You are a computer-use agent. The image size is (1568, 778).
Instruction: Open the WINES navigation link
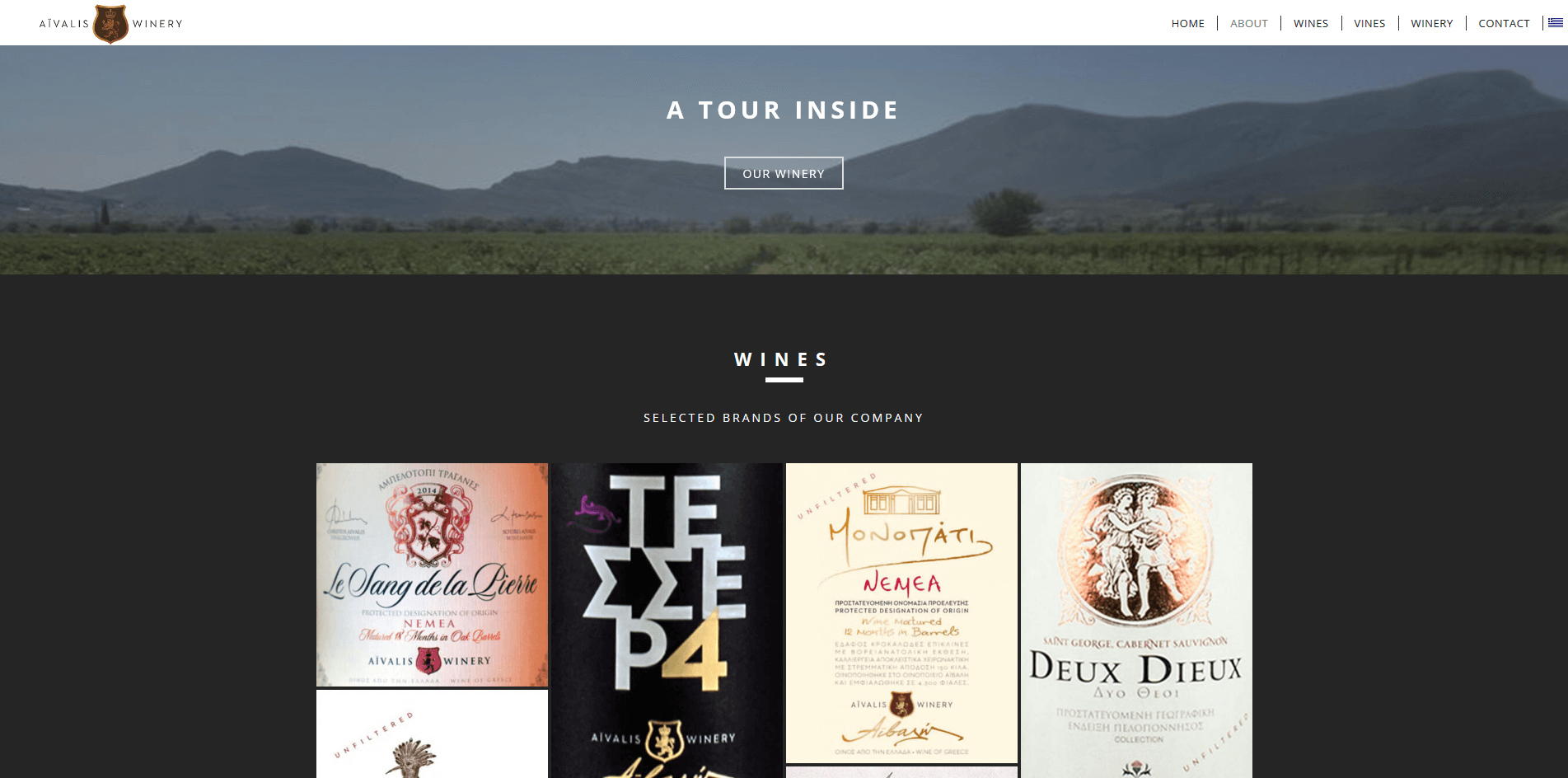(1310, 23)
